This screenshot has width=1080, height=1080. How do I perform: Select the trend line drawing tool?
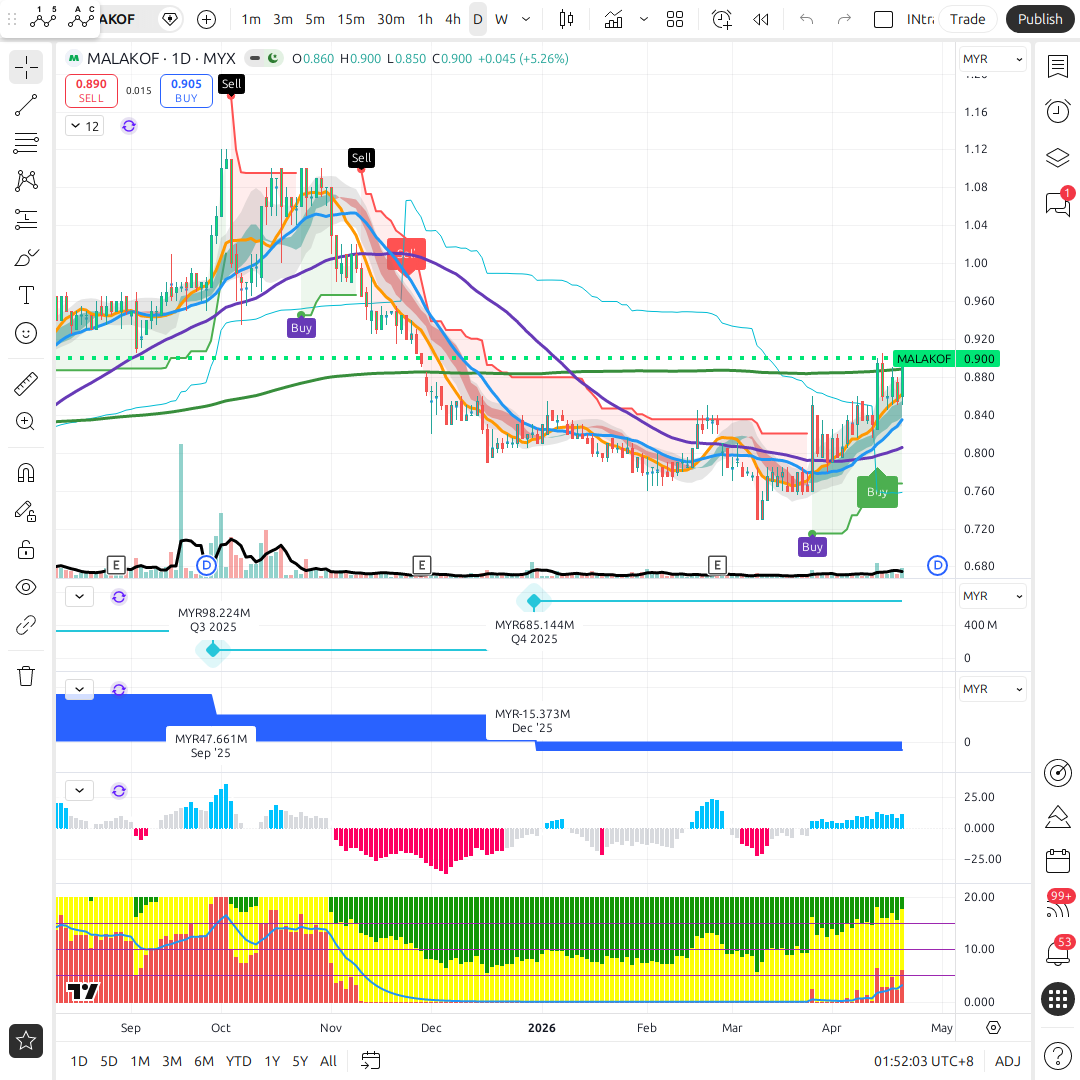point(26,105)
